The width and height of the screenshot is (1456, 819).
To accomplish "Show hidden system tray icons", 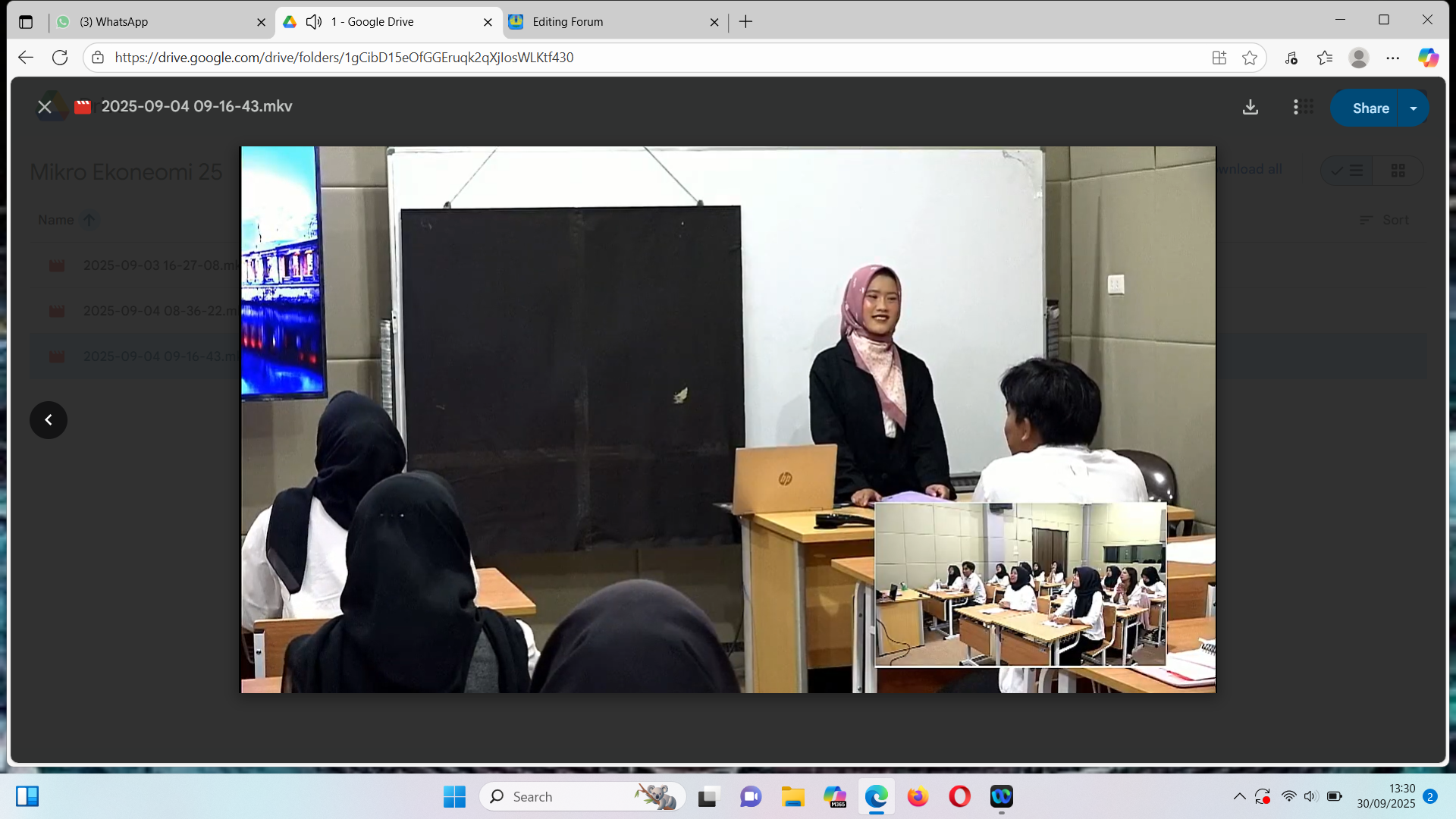I will coord(1239,796).
